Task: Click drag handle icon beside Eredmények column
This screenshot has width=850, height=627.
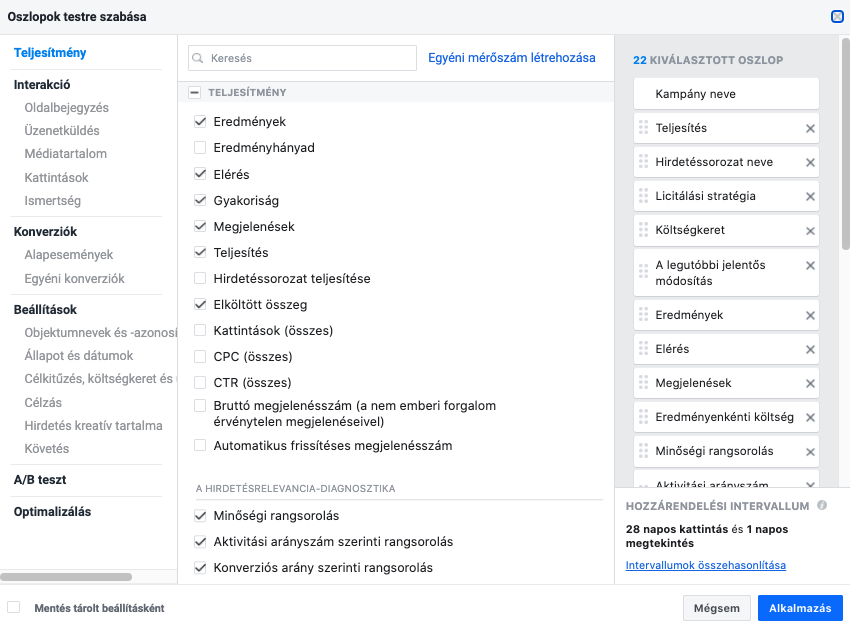Action: tap(643, 314)
